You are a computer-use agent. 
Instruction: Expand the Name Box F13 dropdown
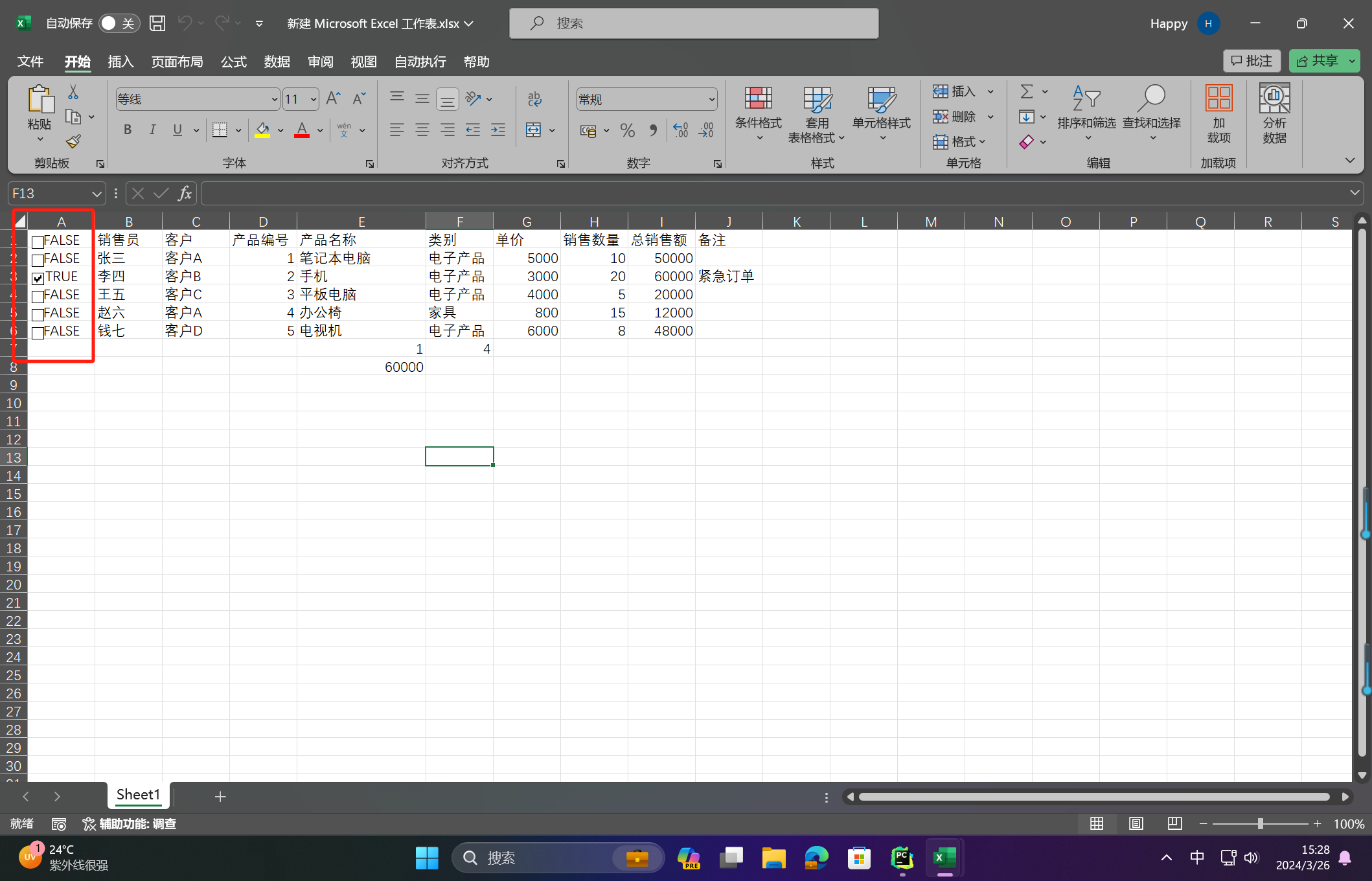point(96,194)
